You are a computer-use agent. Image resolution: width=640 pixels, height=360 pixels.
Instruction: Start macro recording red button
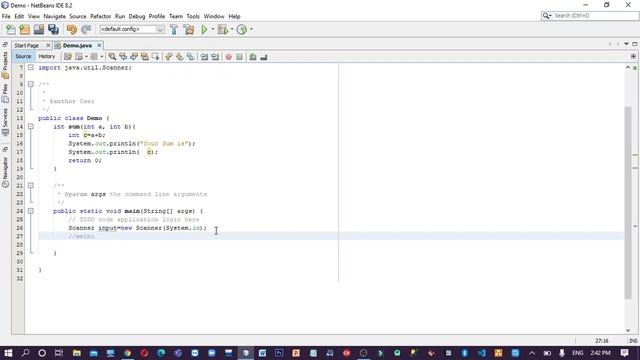click(229, 57)
